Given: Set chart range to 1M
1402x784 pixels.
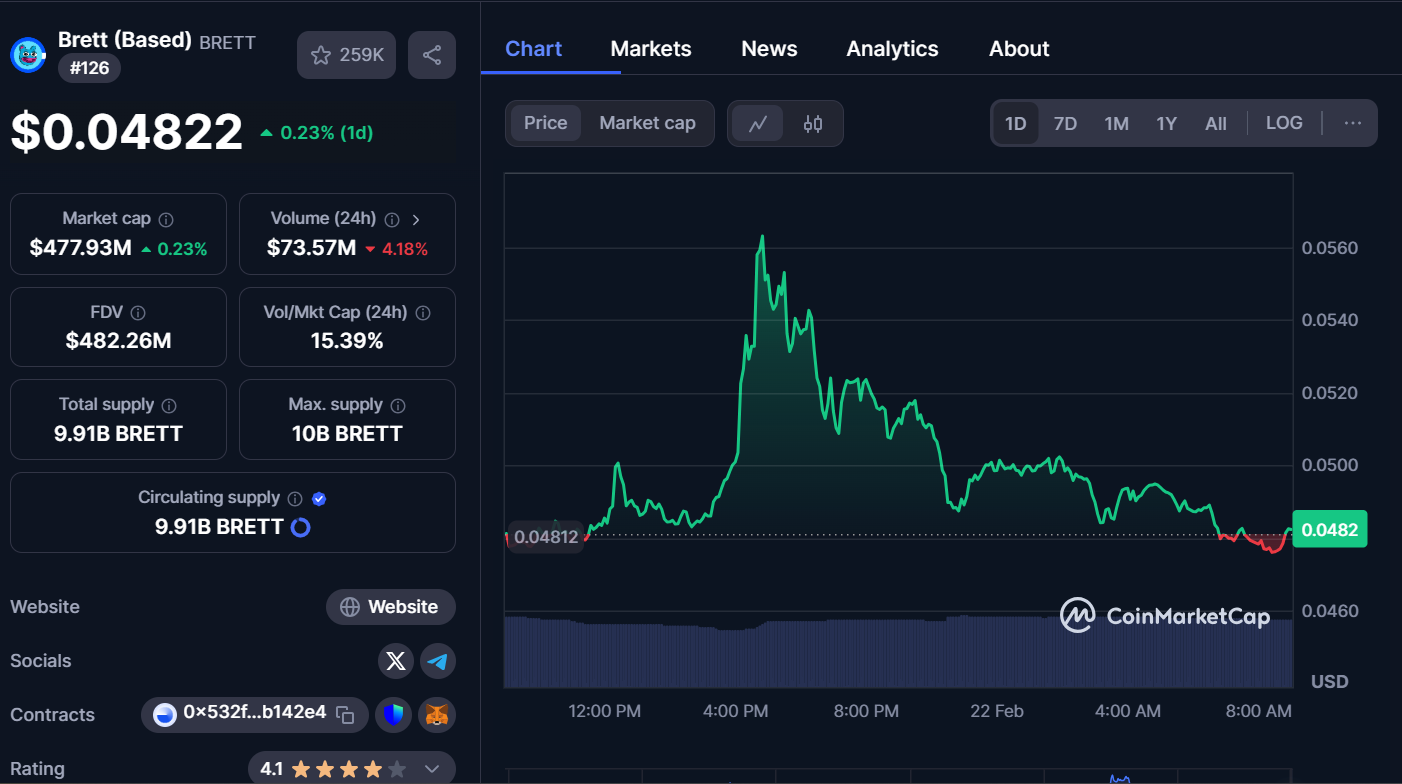Looking at the screenshot, I should [x=1117, y=124].
